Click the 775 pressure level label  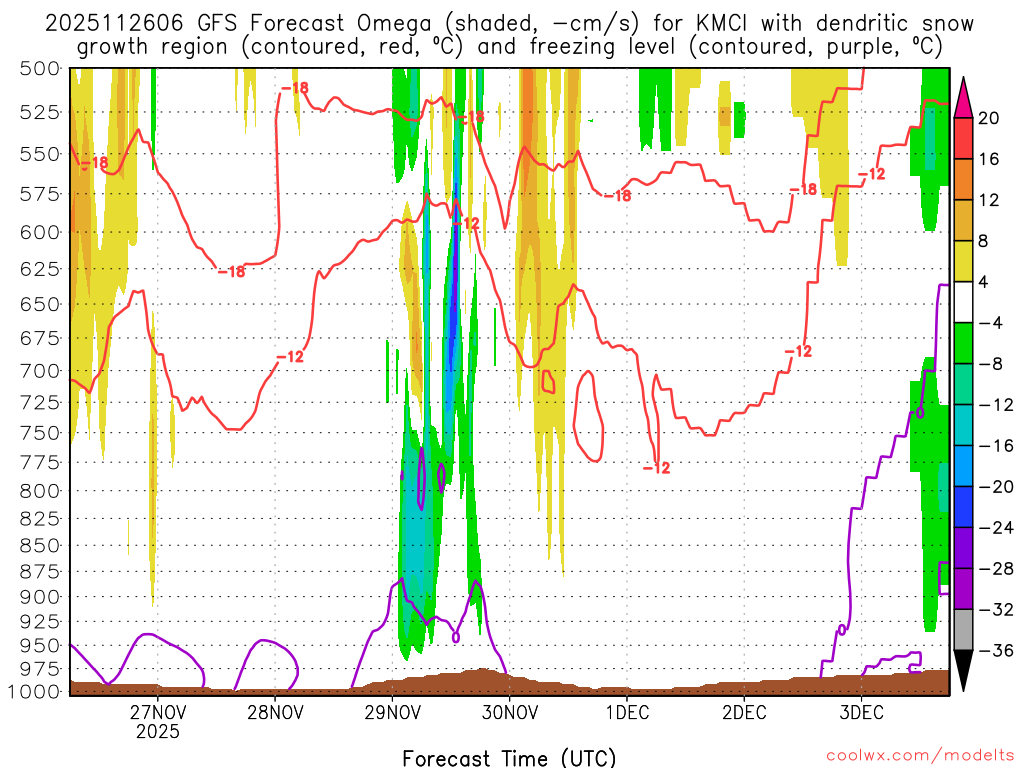(x=40, y=462)
